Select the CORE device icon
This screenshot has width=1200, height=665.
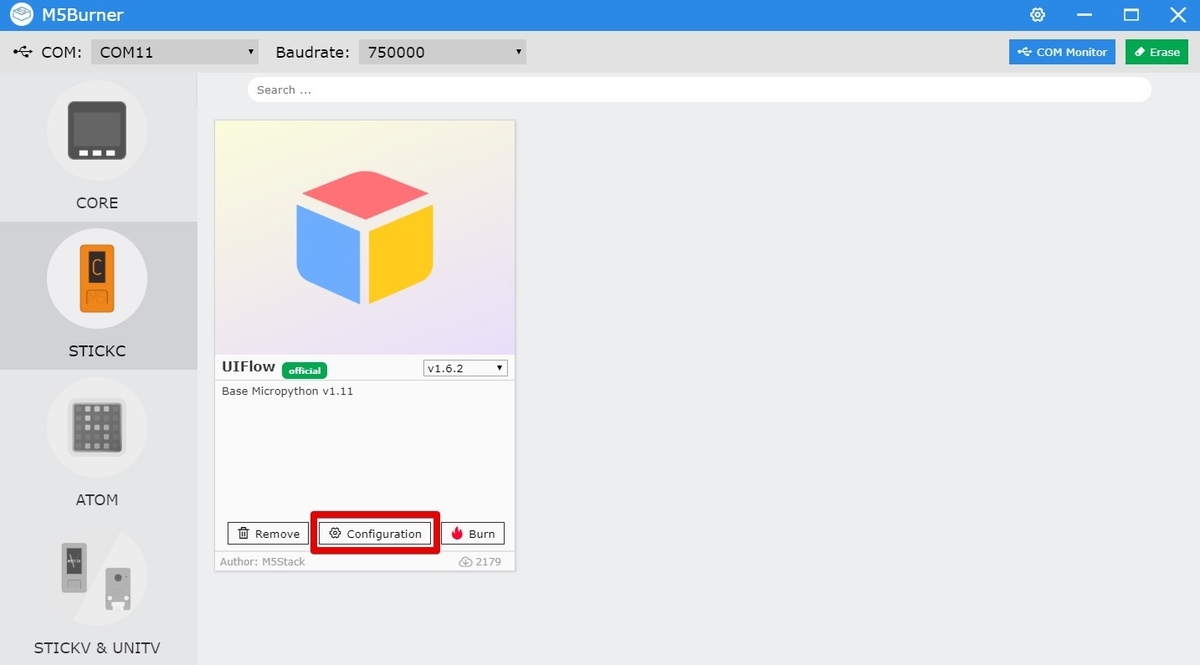97,130
